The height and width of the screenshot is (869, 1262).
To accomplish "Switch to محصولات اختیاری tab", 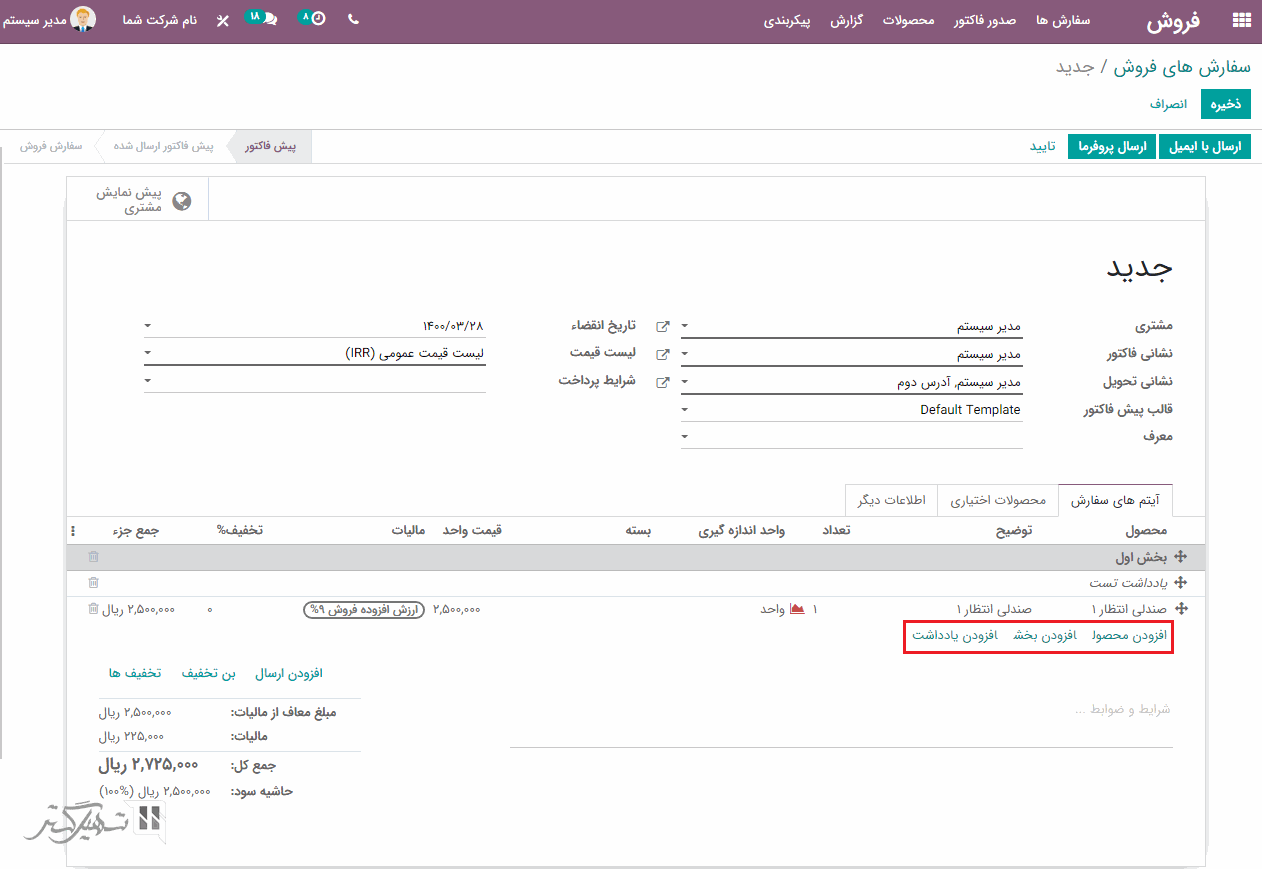I will [x=997, y=500].
